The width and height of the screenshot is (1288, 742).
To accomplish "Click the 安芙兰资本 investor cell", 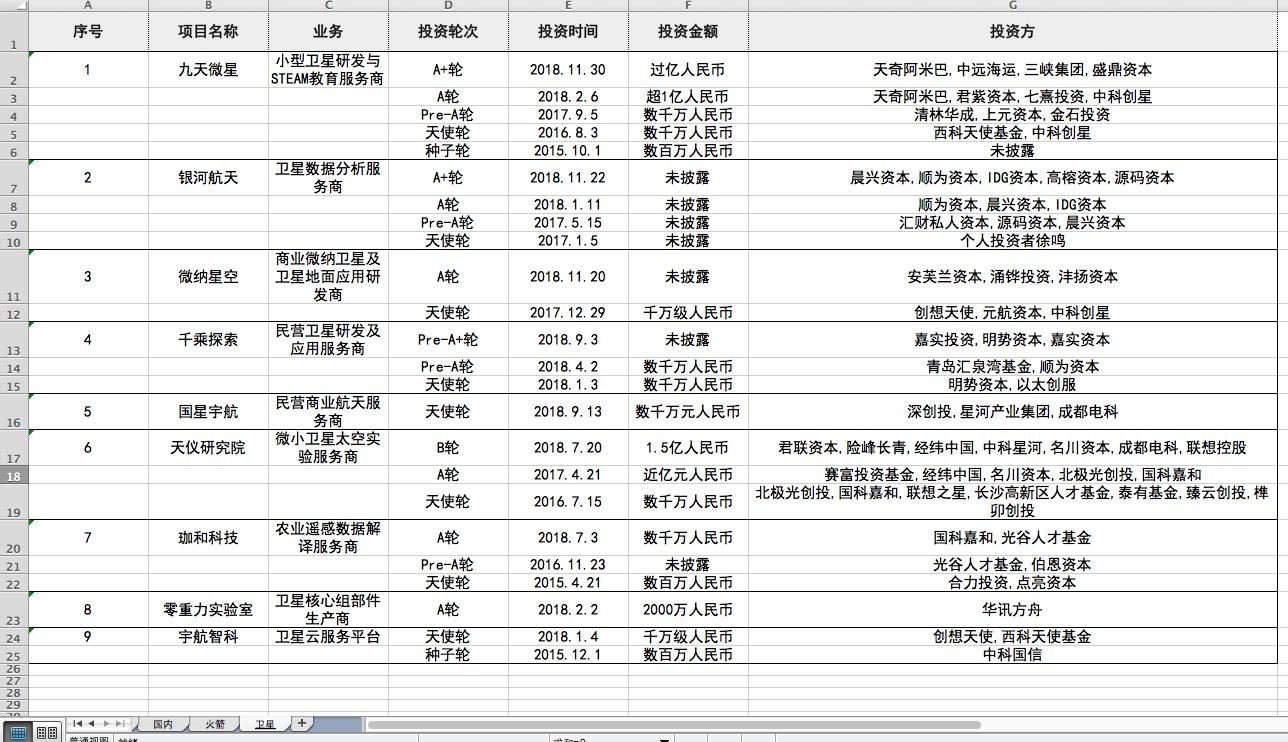I will point(1013,277).
